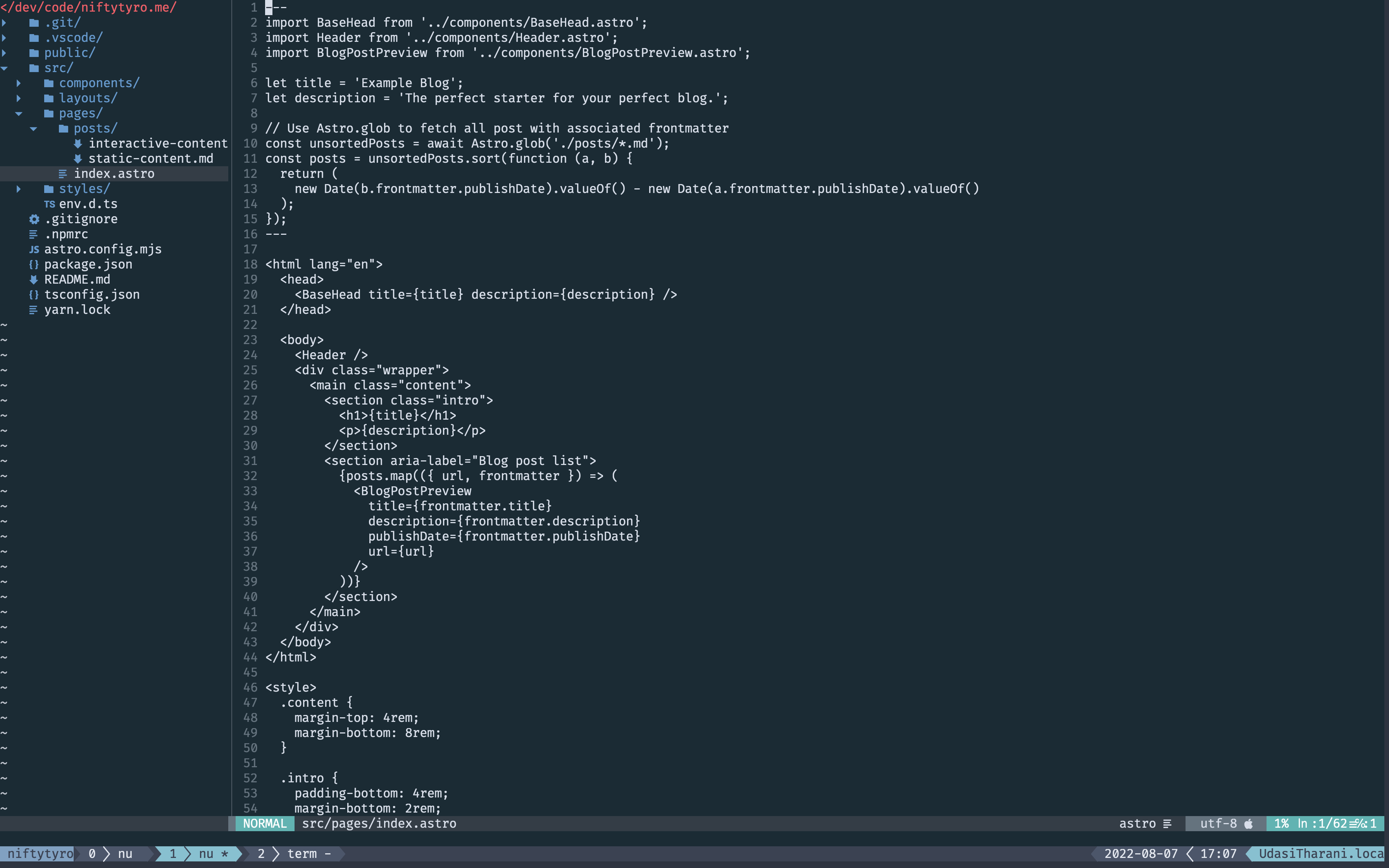Image resolution: width=1389 pixels, height=868 pixels.
Task: Click the /dev/code/niftytyro.me/ project root
Action: click(x=88, y=7)
